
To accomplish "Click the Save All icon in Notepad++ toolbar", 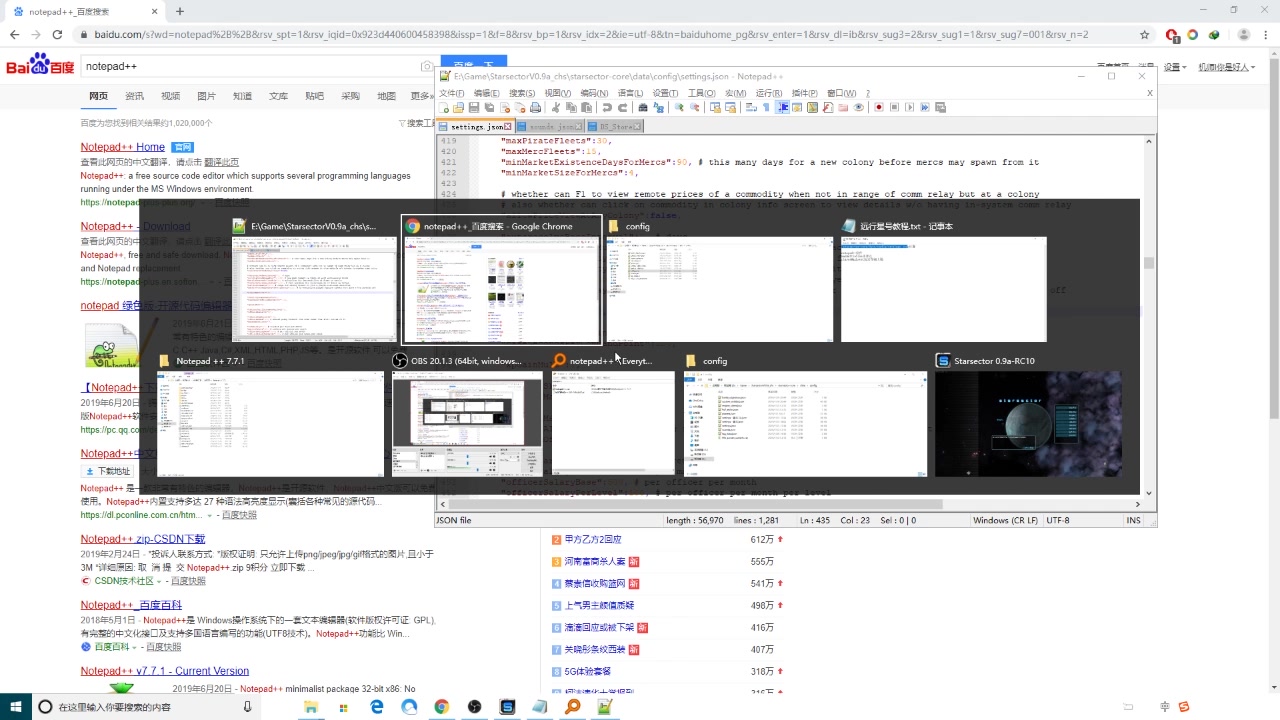I will (489, 107).
